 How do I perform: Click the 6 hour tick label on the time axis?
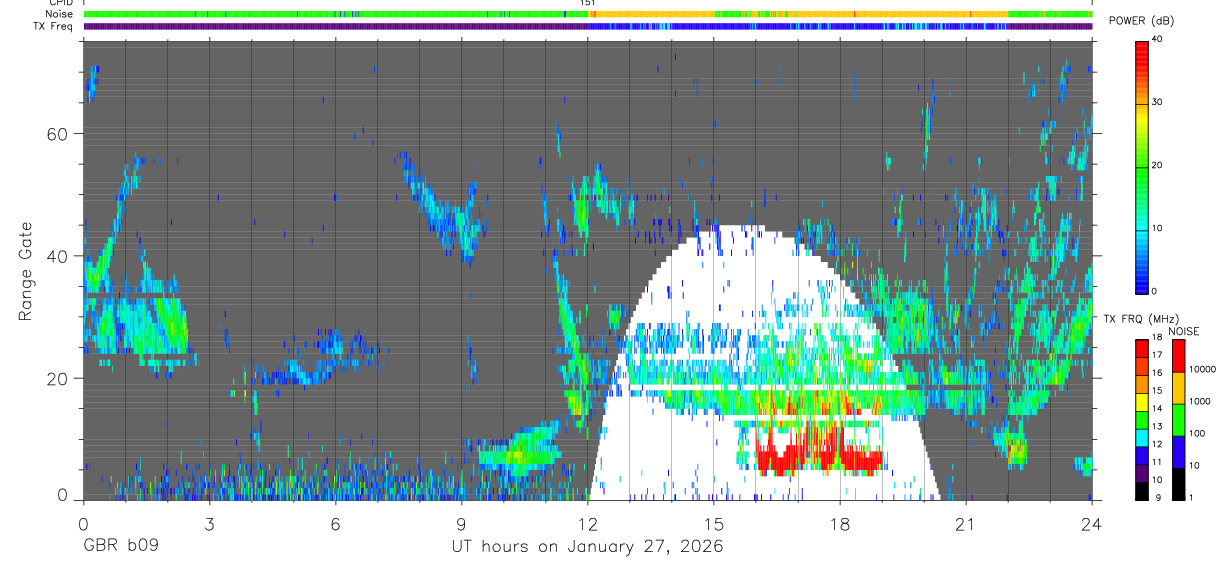pyautogui.click(x=335, y=523)
